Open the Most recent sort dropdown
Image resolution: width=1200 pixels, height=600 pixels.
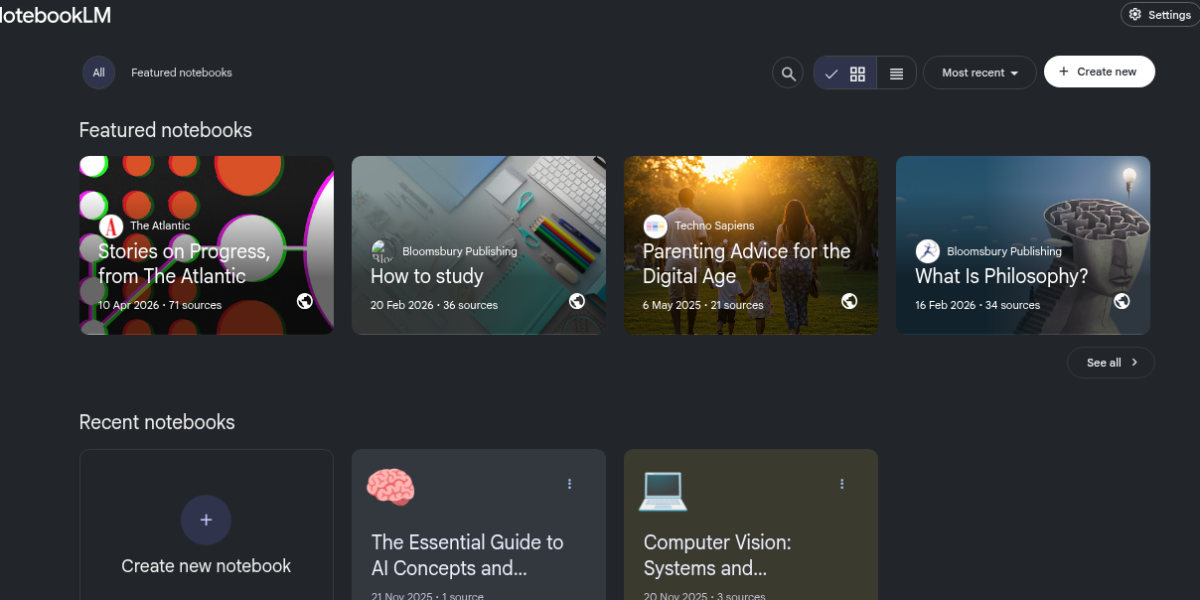979,73
